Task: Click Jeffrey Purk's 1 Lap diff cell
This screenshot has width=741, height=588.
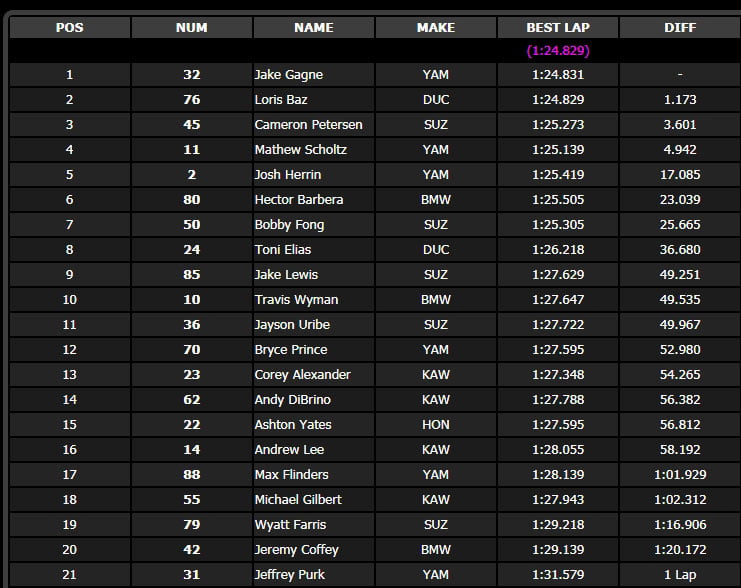Action: click(680, 575)
